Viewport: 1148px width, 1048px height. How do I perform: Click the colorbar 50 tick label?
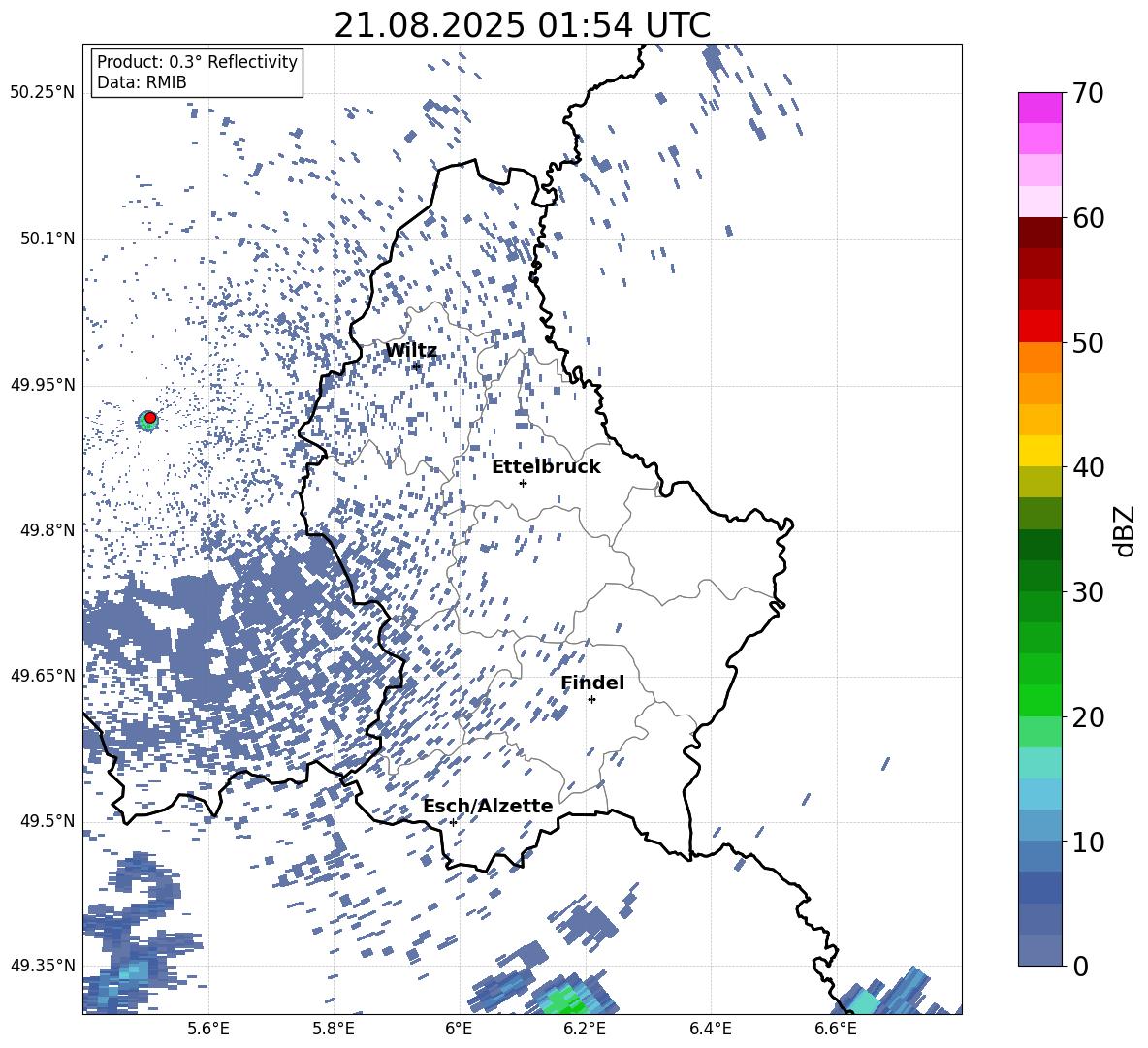(x=1088, y=343)
